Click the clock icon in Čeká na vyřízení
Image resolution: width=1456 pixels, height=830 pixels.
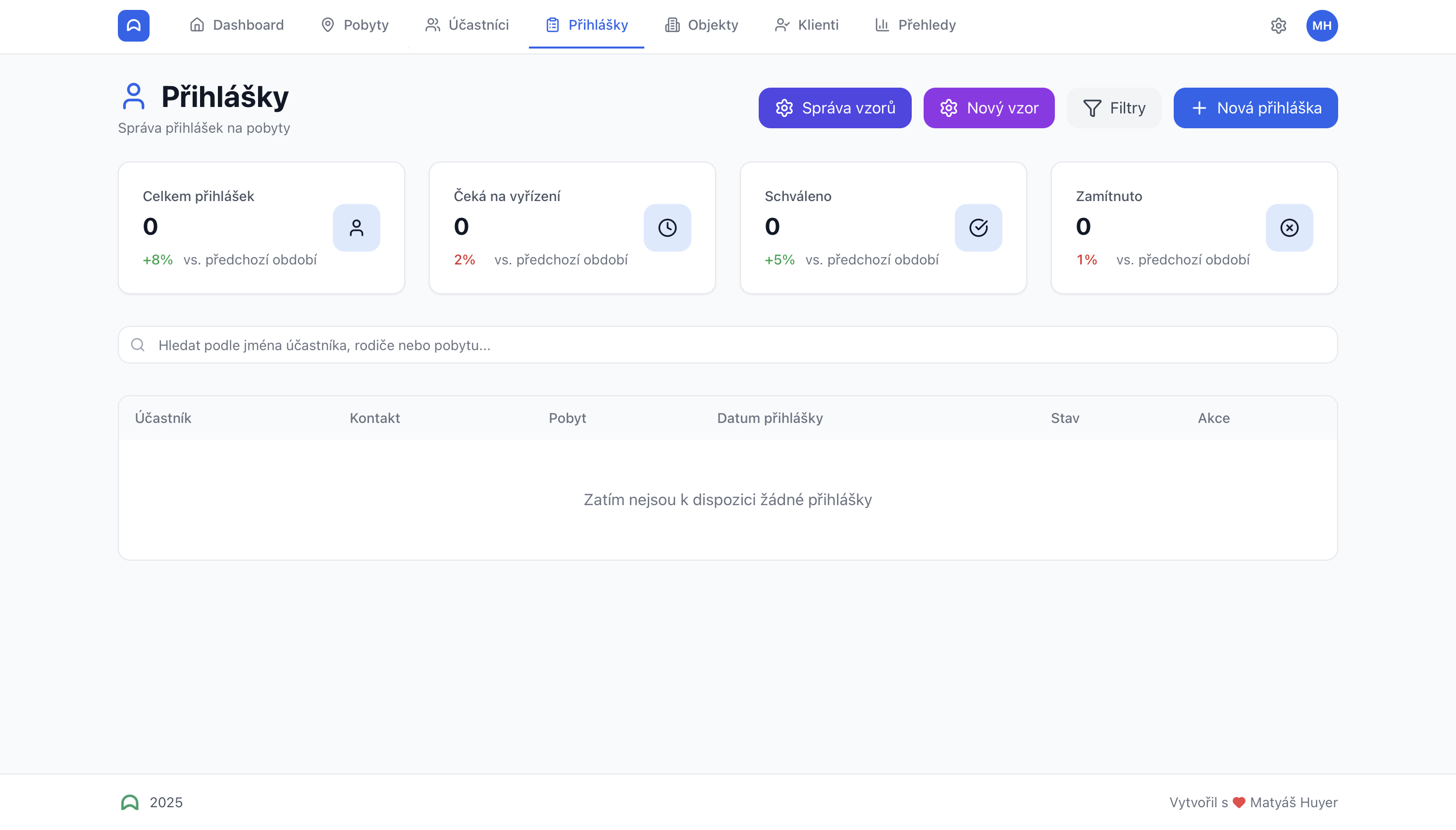point(667,227)
